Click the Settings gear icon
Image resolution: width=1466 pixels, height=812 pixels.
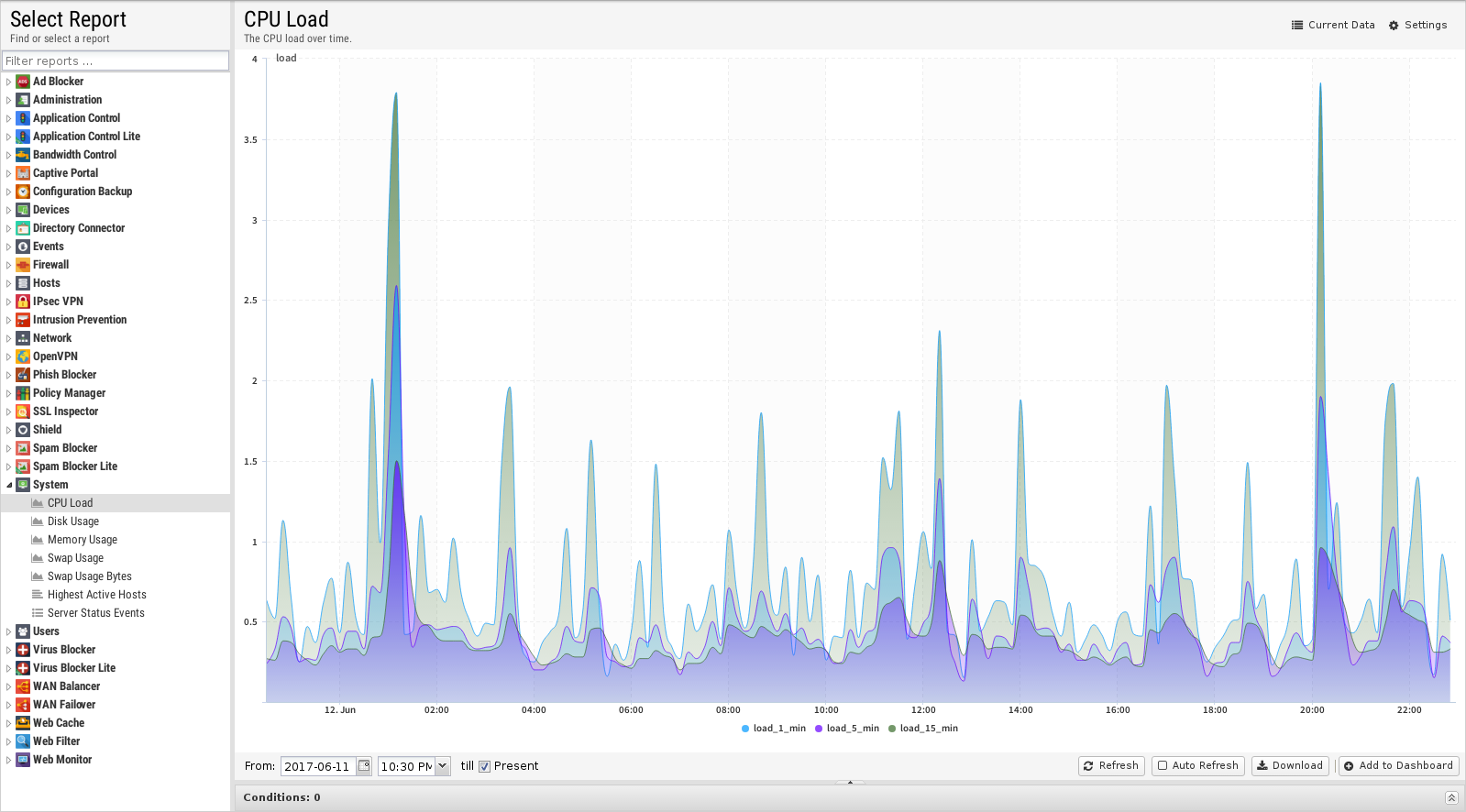click(x=1394, y=26)
